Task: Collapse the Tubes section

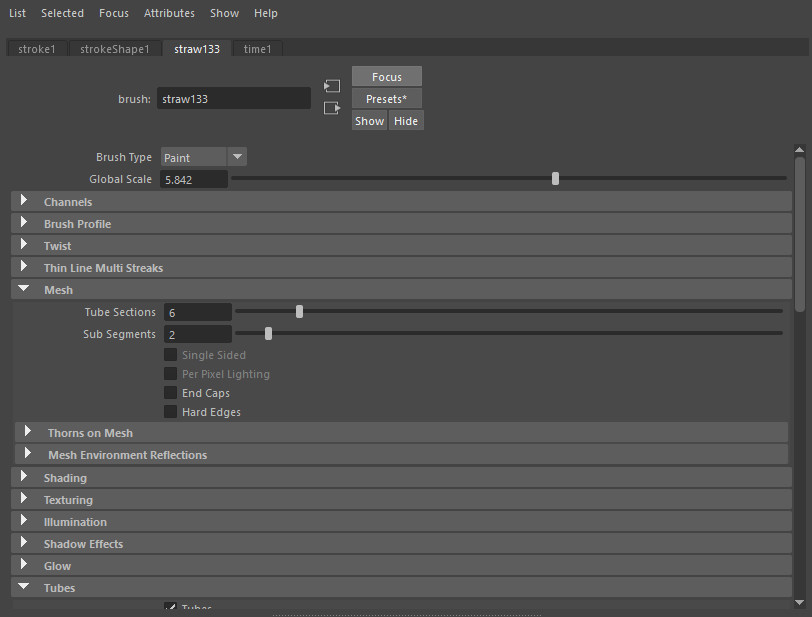Action: pyautogui.click(x=401, y=587)
